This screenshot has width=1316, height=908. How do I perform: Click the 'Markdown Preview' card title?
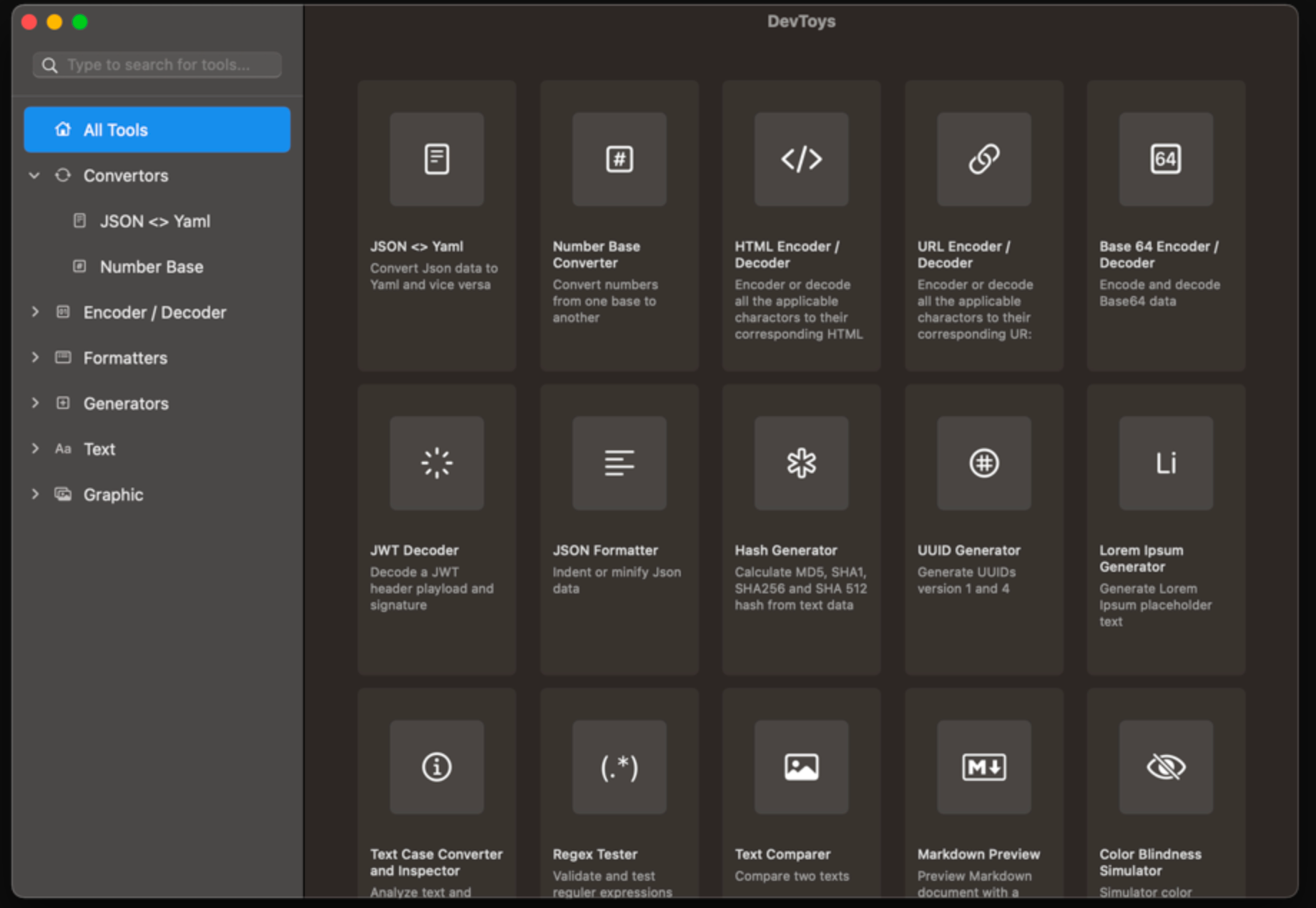pyautogui.click(x=978, y=854)
